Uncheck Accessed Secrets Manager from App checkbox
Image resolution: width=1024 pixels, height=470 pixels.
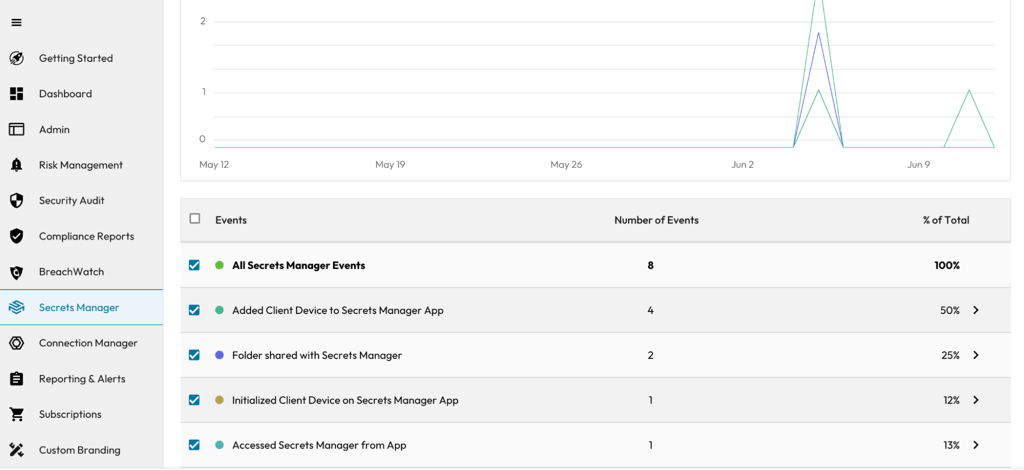pos(194,445)
